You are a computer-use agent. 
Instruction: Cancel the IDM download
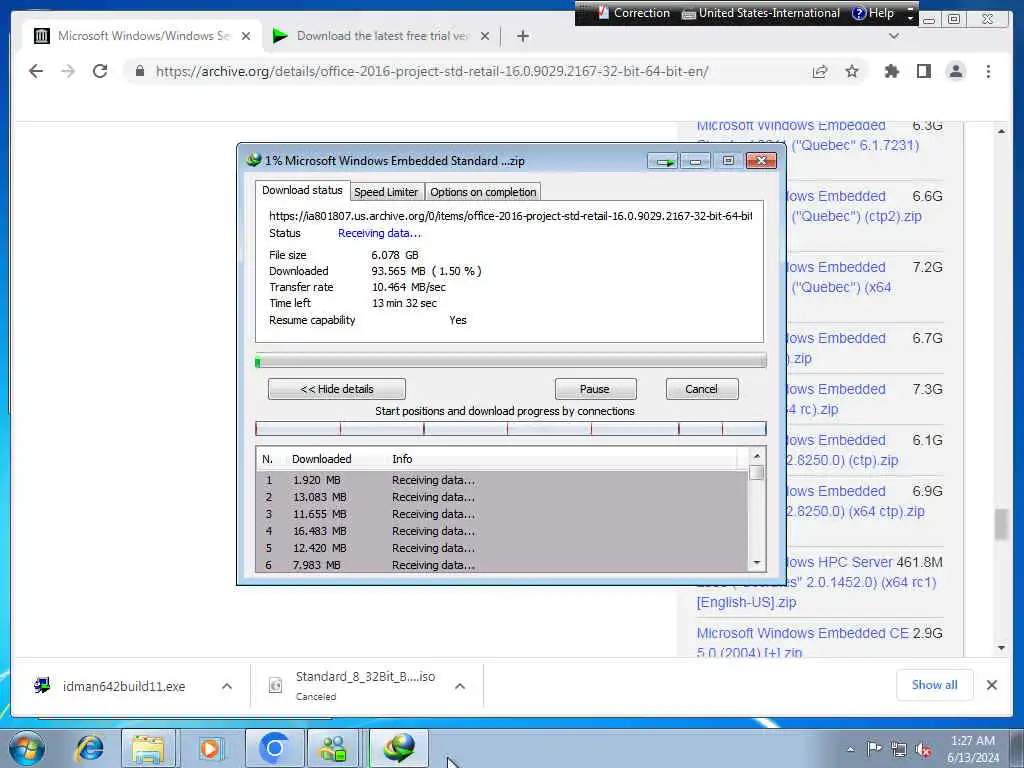tap(702, 389)
